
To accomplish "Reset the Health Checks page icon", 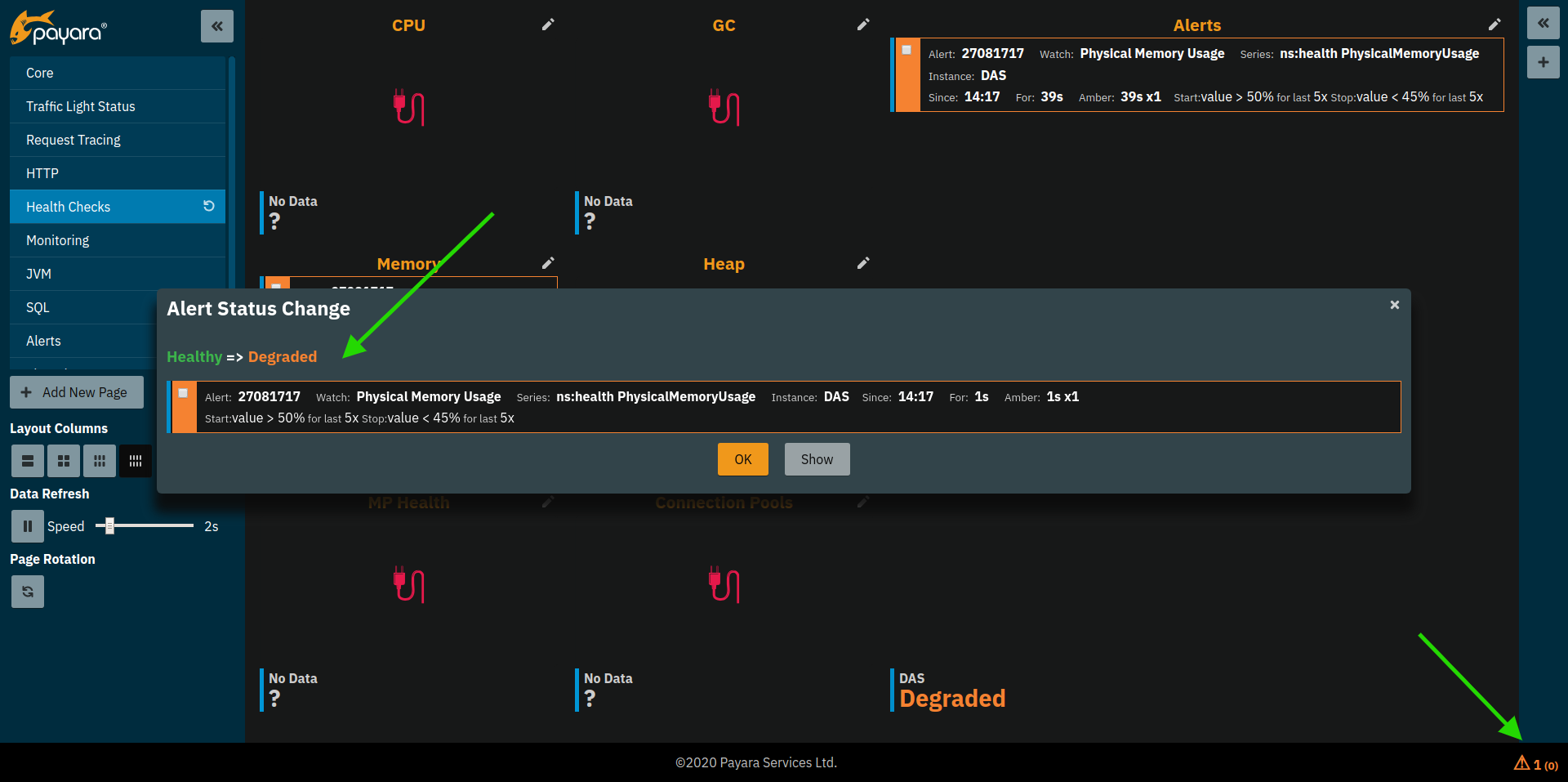I will tap(209, 206).
